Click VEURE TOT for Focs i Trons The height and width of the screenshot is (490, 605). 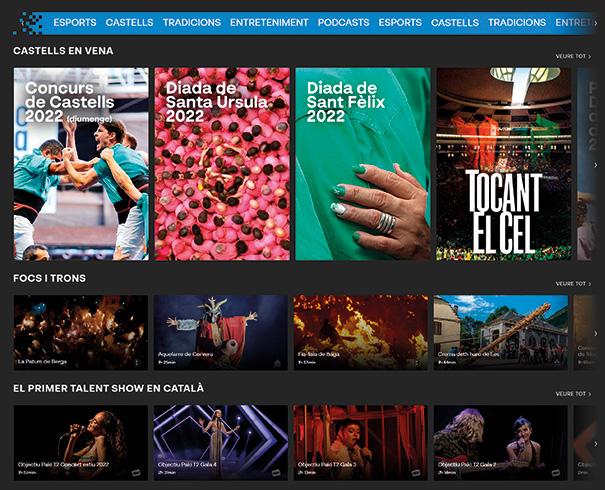(573, 284)
